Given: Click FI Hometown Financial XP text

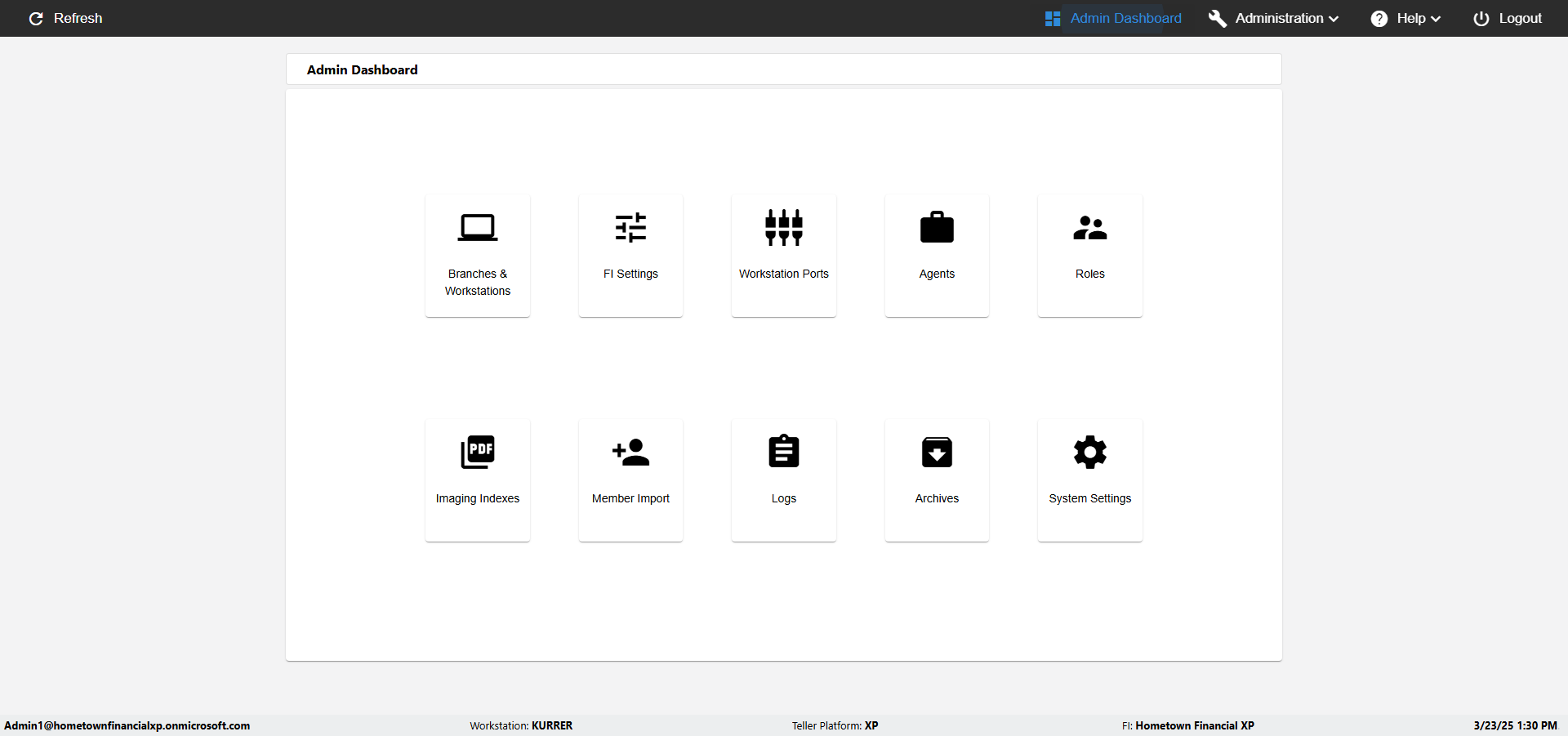Looking at the screenshot, I should [1188, 725].
